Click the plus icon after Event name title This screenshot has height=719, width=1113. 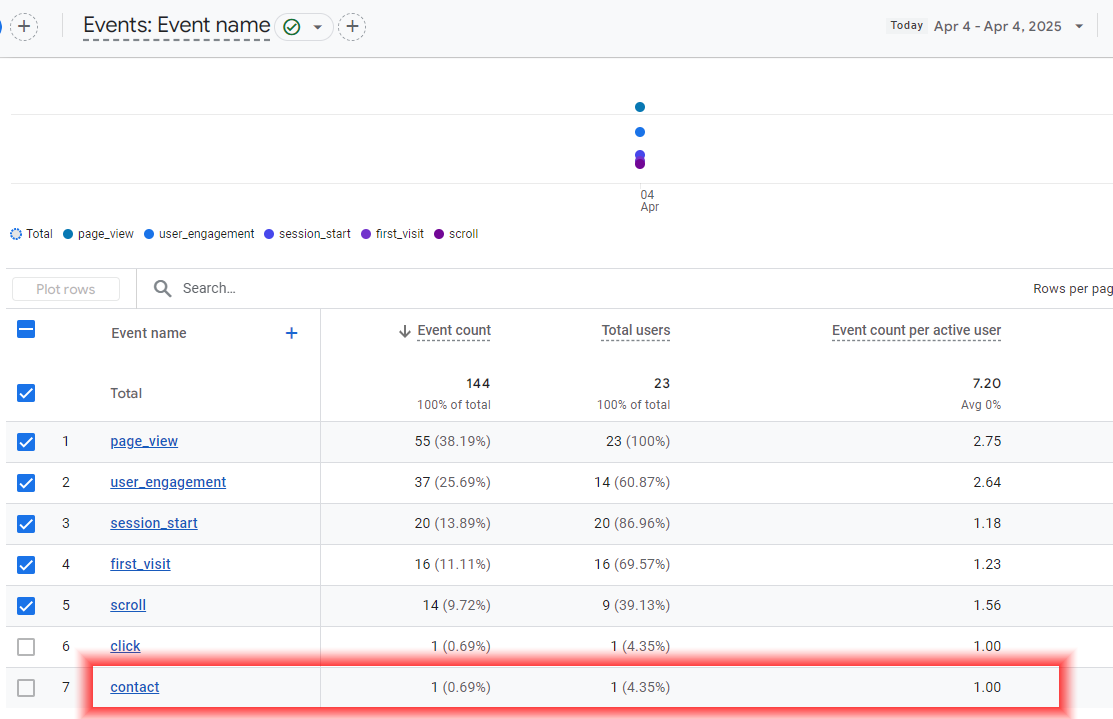[x=352, y=27]
